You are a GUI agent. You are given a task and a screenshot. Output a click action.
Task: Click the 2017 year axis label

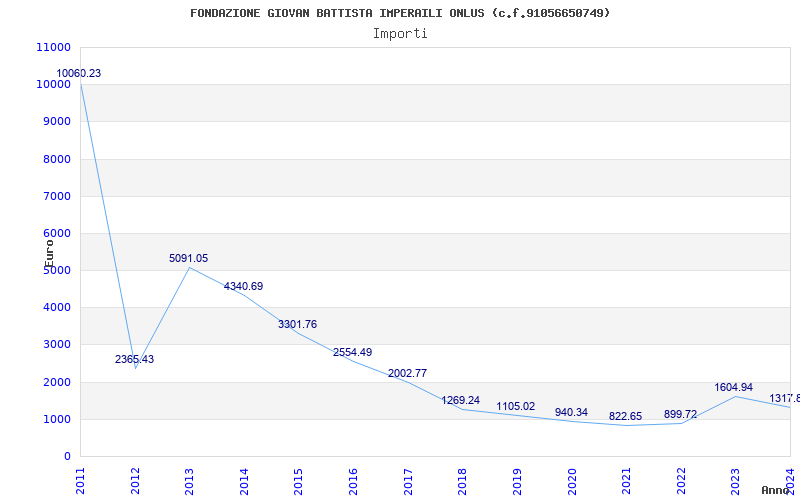tap(408, 482)
